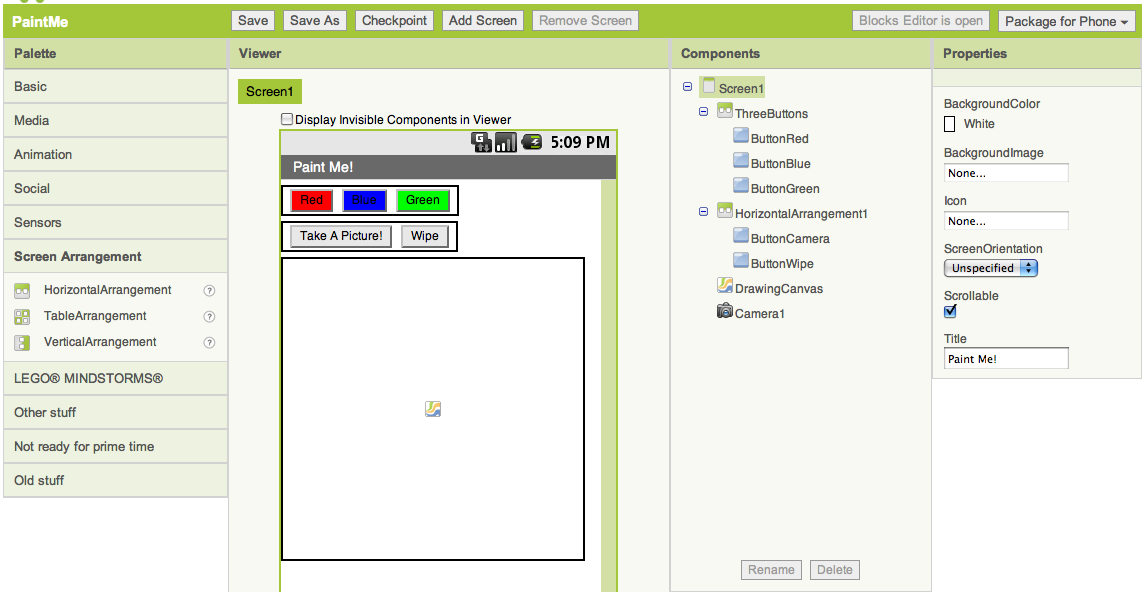
Task: Click the Delete component button
Action: (835, 569)
